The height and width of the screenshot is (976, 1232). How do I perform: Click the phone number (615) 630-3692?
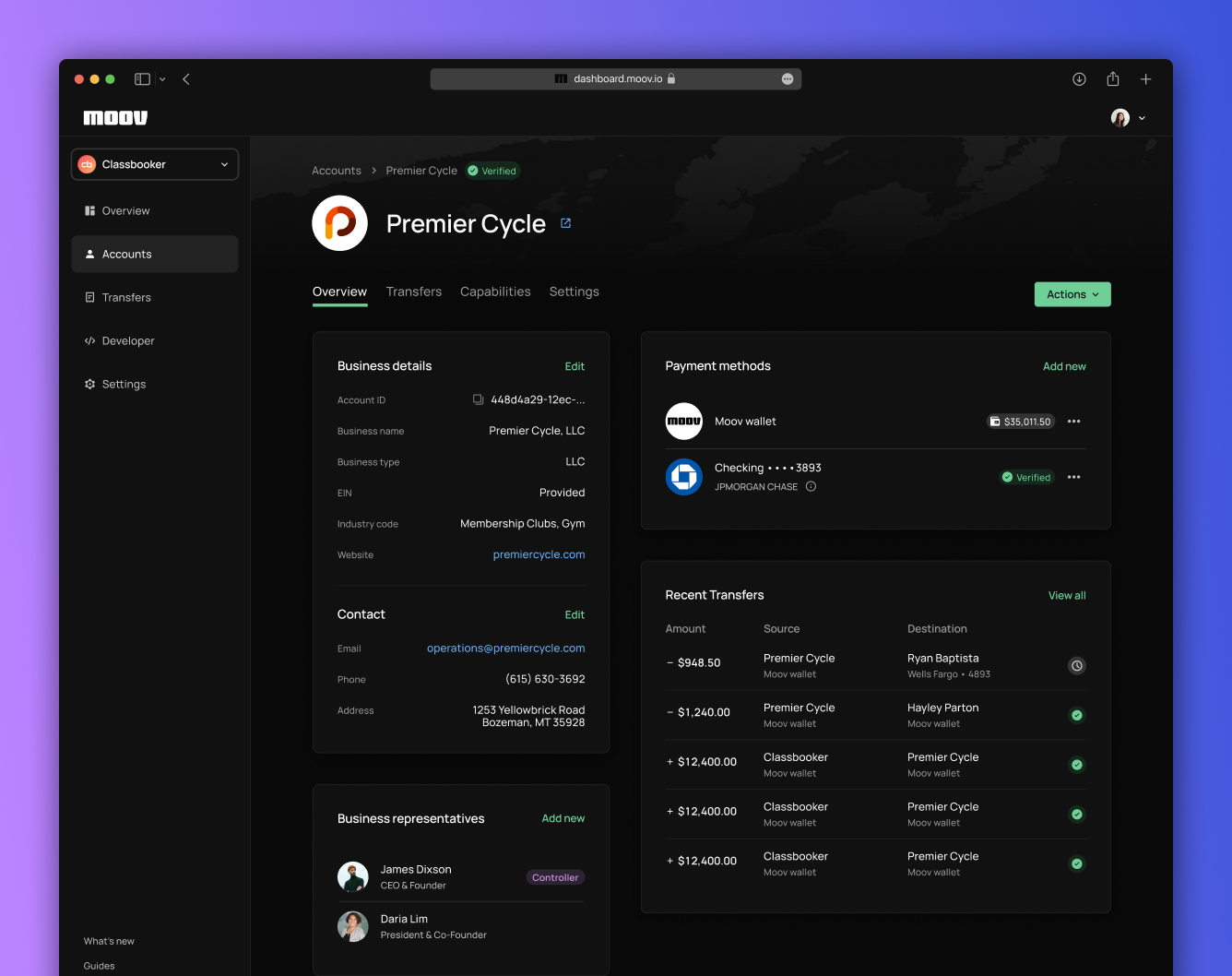tap(545, 679)
